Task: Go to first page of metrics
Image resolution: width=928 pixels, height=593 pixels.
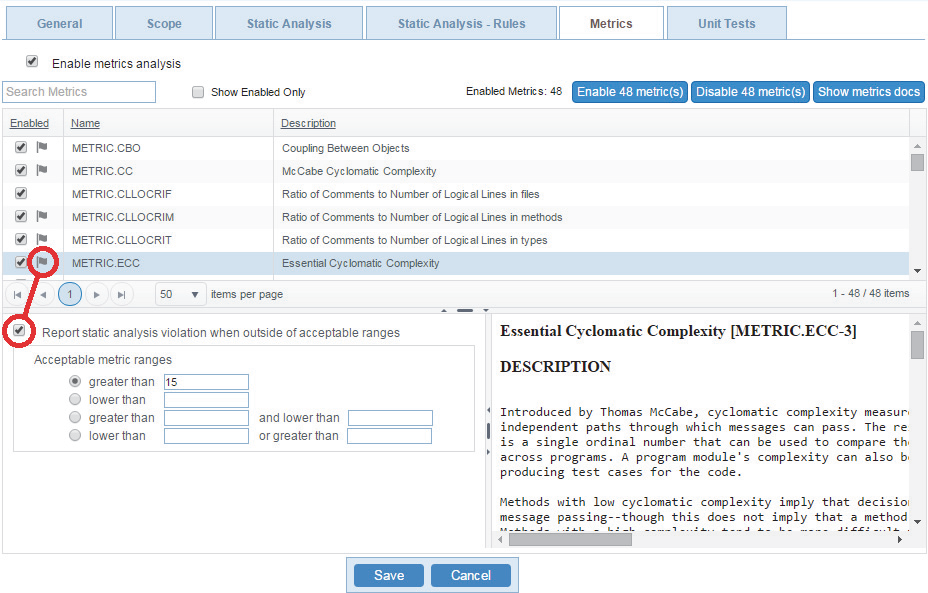Action: coord(17,294)
